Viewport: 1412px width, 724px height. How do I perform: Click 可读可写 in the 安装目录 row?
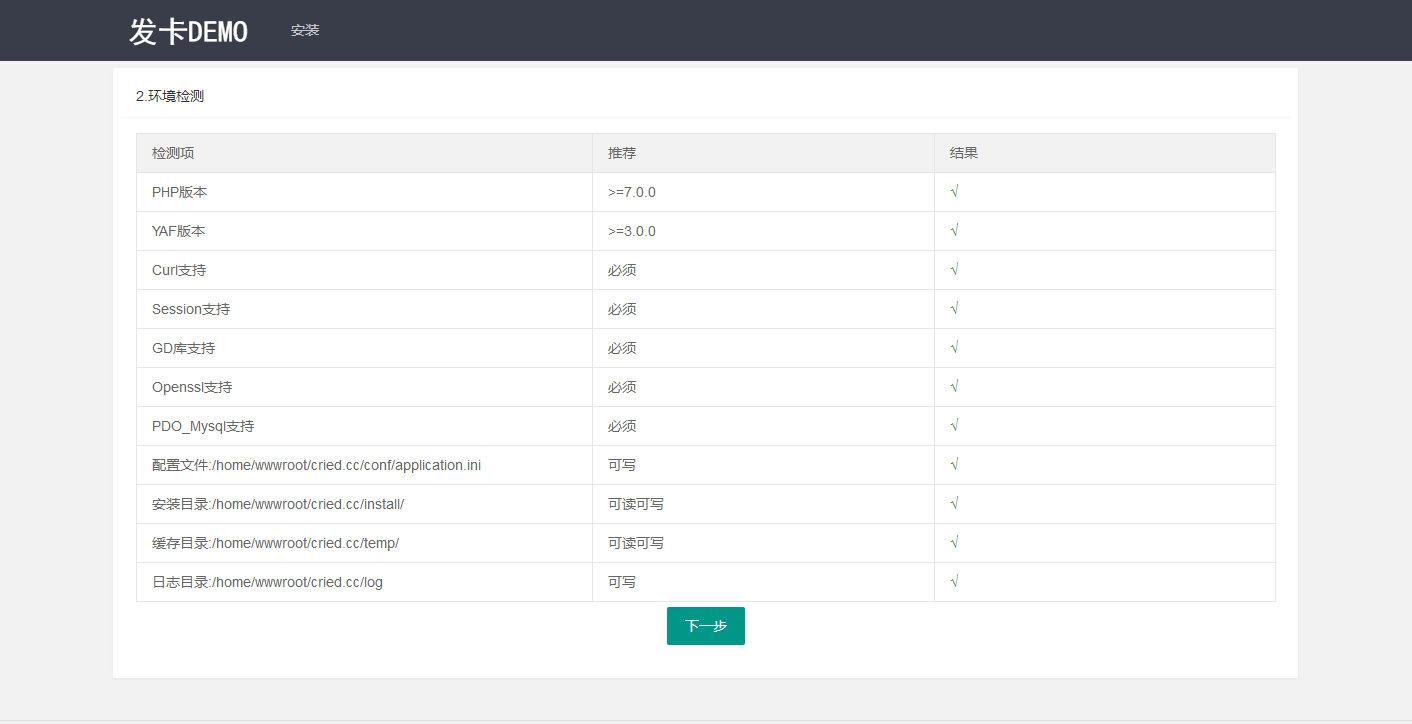pos(636,504)
